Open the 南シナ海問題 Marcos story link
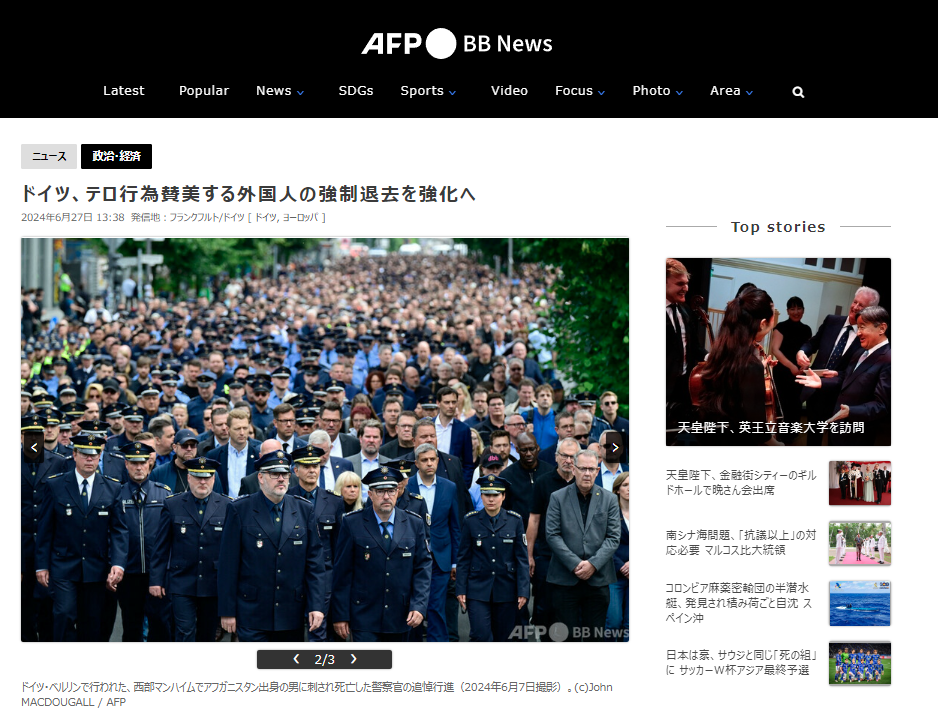The image size is (938, 709). [741, 542]
